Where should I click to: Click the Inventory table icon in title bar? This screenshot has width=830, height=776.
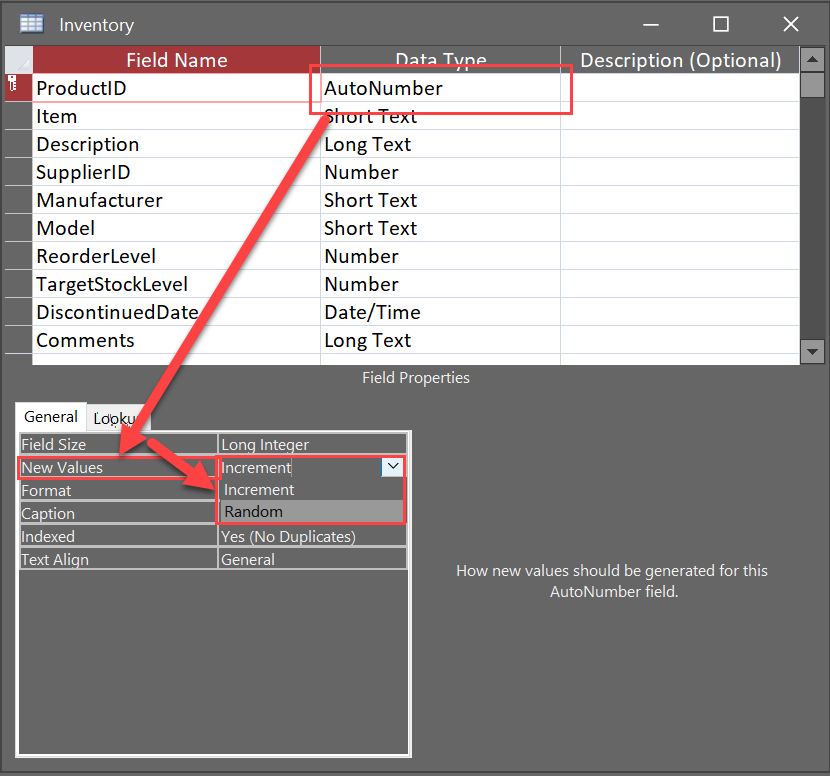click(31, 24)
